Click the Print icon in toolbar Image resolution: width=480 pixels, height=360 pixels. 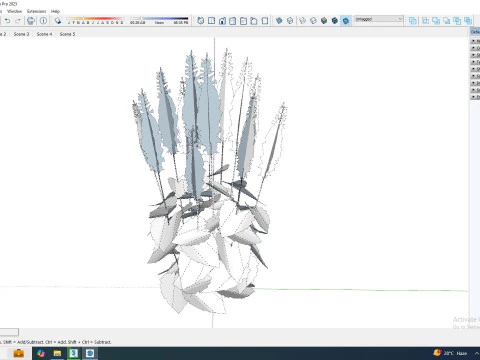(x=31, y=21)
